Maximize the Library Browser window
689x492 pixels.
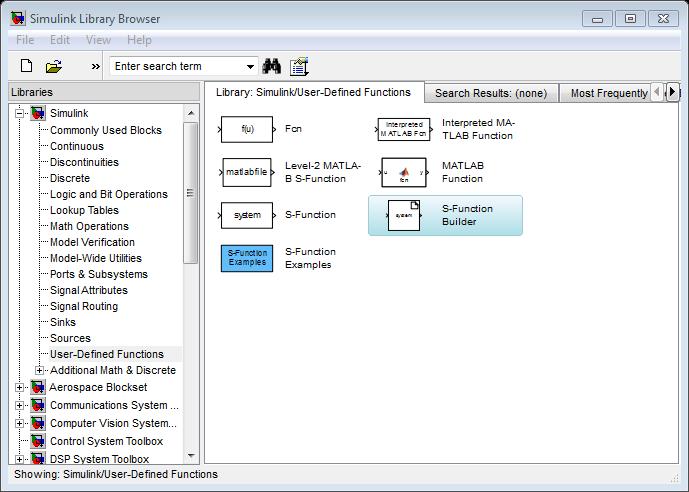click(x=630, y=19)
